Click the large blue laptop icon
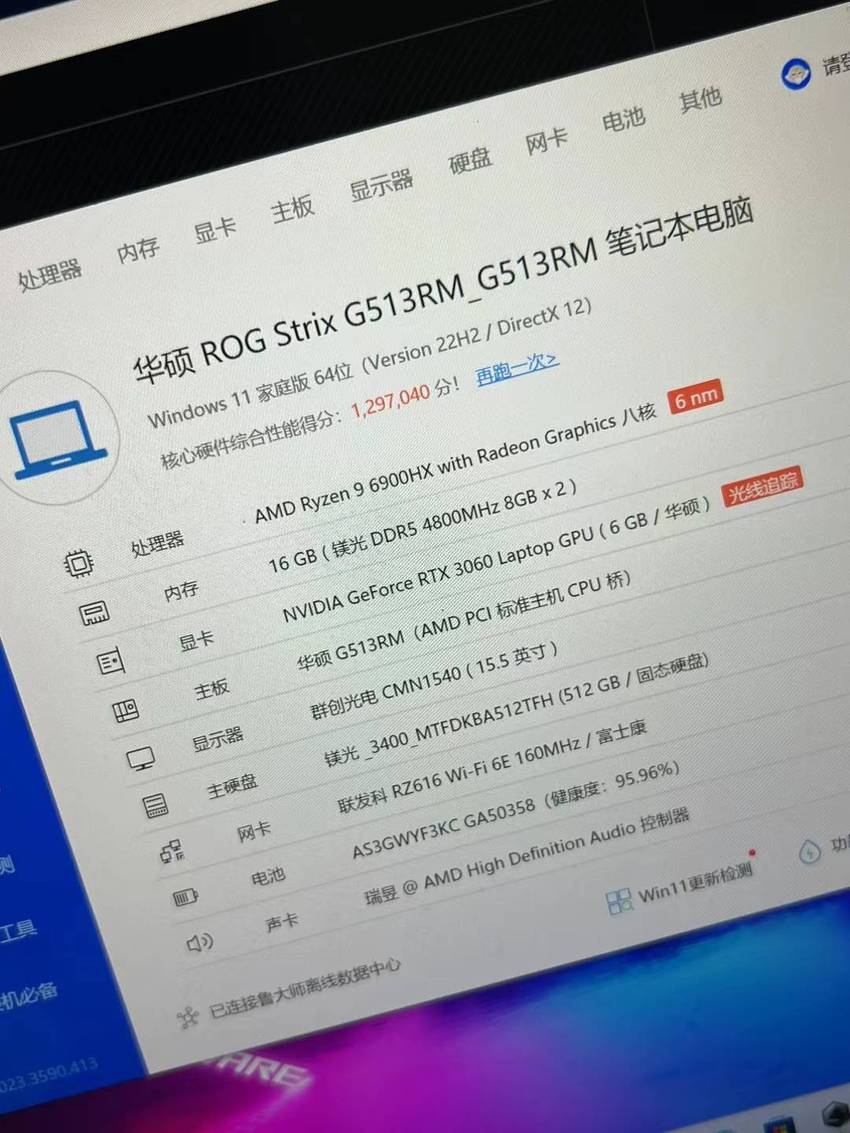This screenshot has height=1133, width=850. (56, 440)
